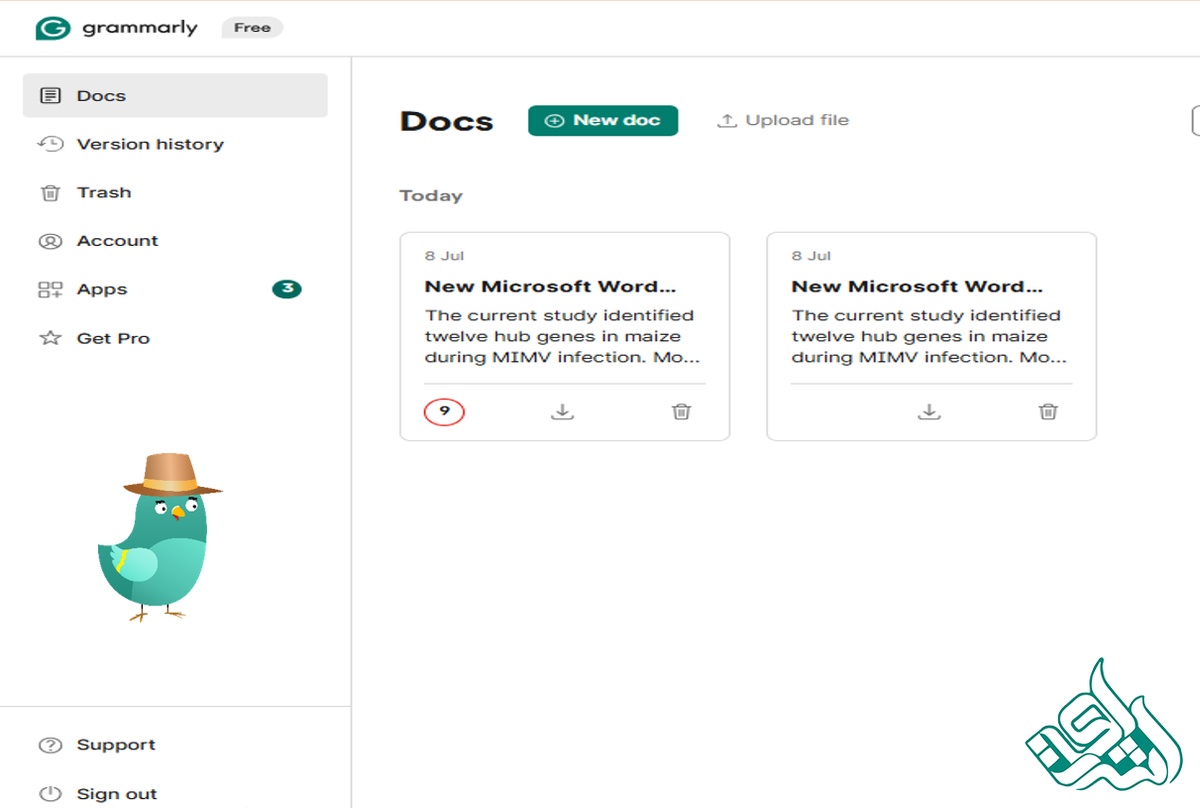Open Trash in the sidebar

[103, 192]
